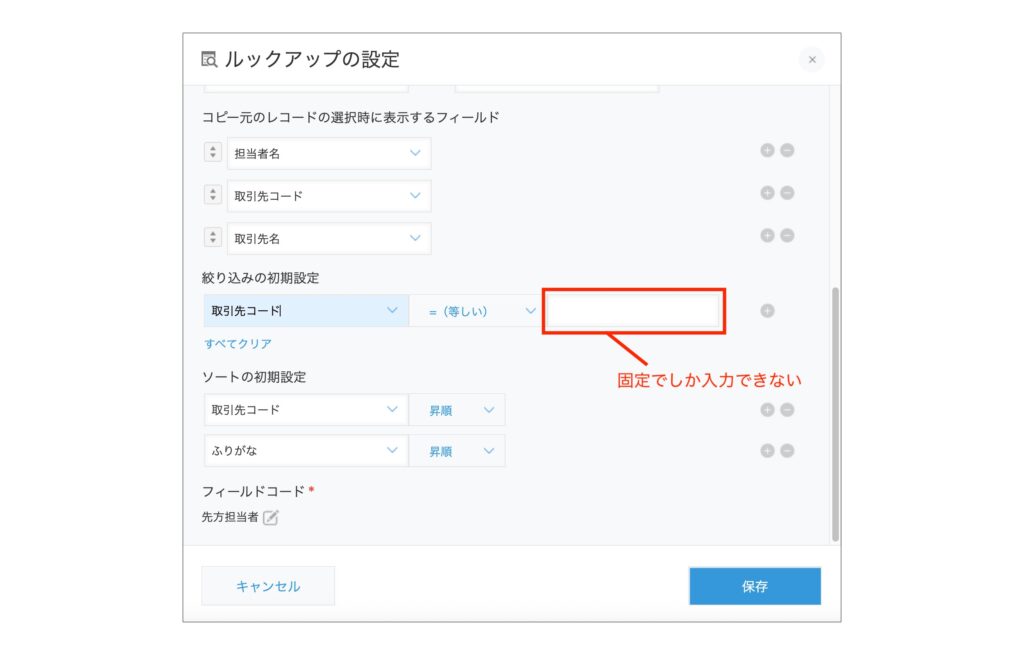The image size is (1024, 655).
Task: Save the lookup settings with 保存
Action: click(x=755, y=586)
